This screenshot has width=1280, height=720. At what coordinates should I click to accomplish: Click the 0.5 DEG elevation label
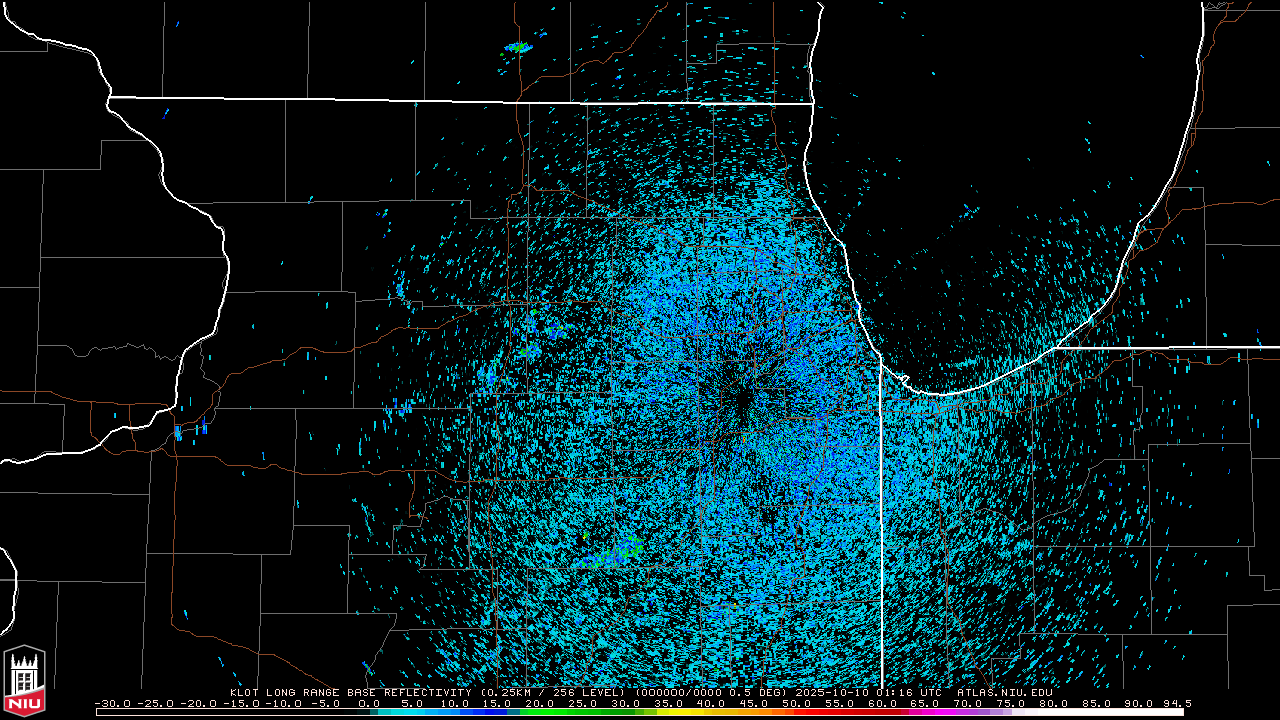click(x=759, y=692)
